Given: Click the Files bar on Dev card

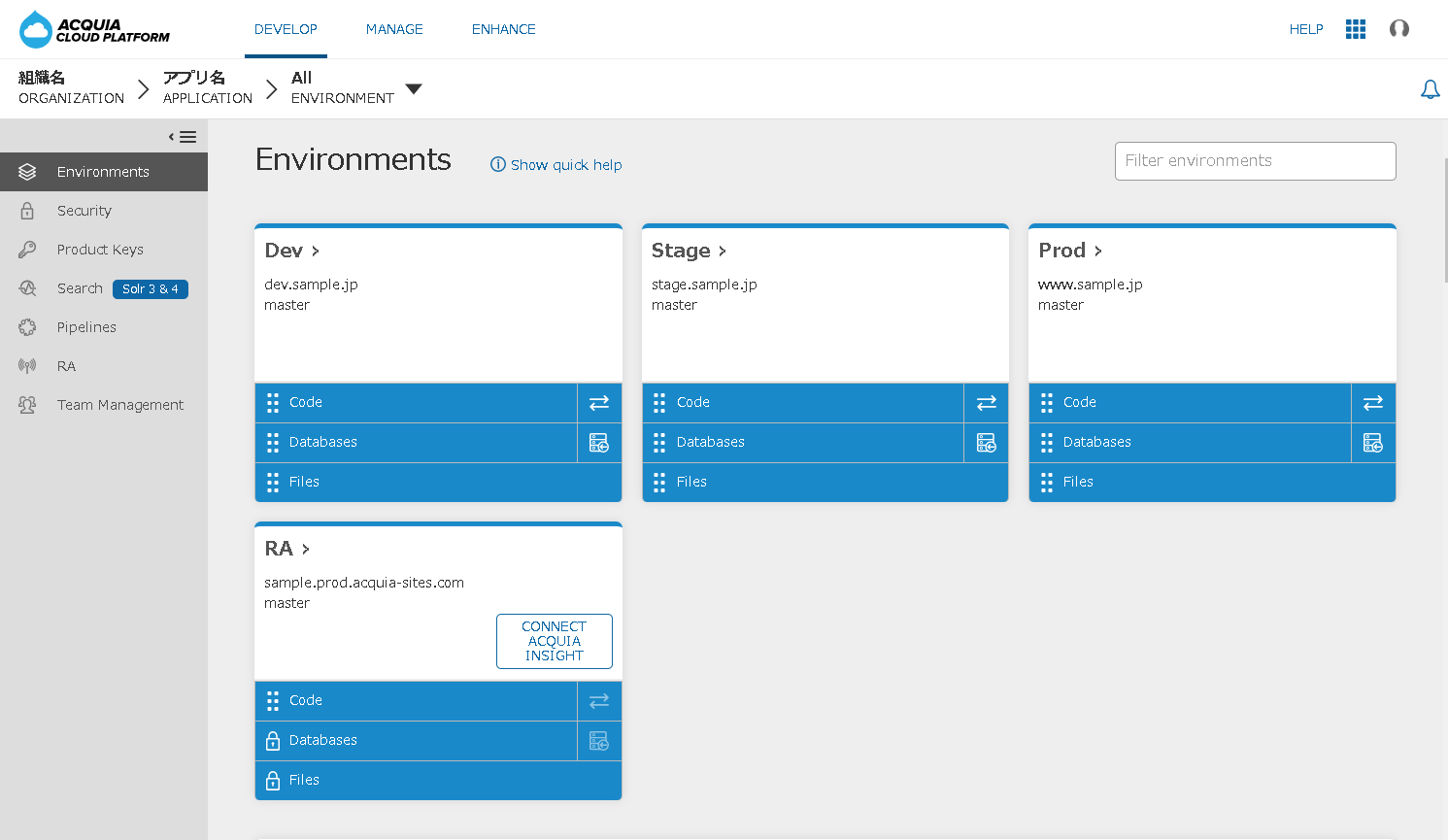Looking at the screenshot, I should click(x=438, y=483).
